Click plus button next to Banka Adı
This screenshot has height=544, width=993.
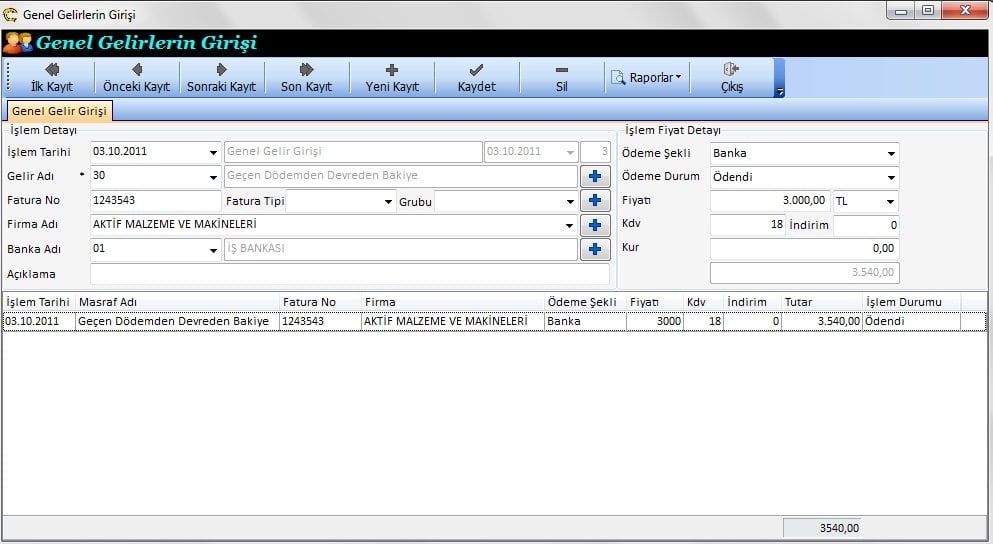click(594, 249)
